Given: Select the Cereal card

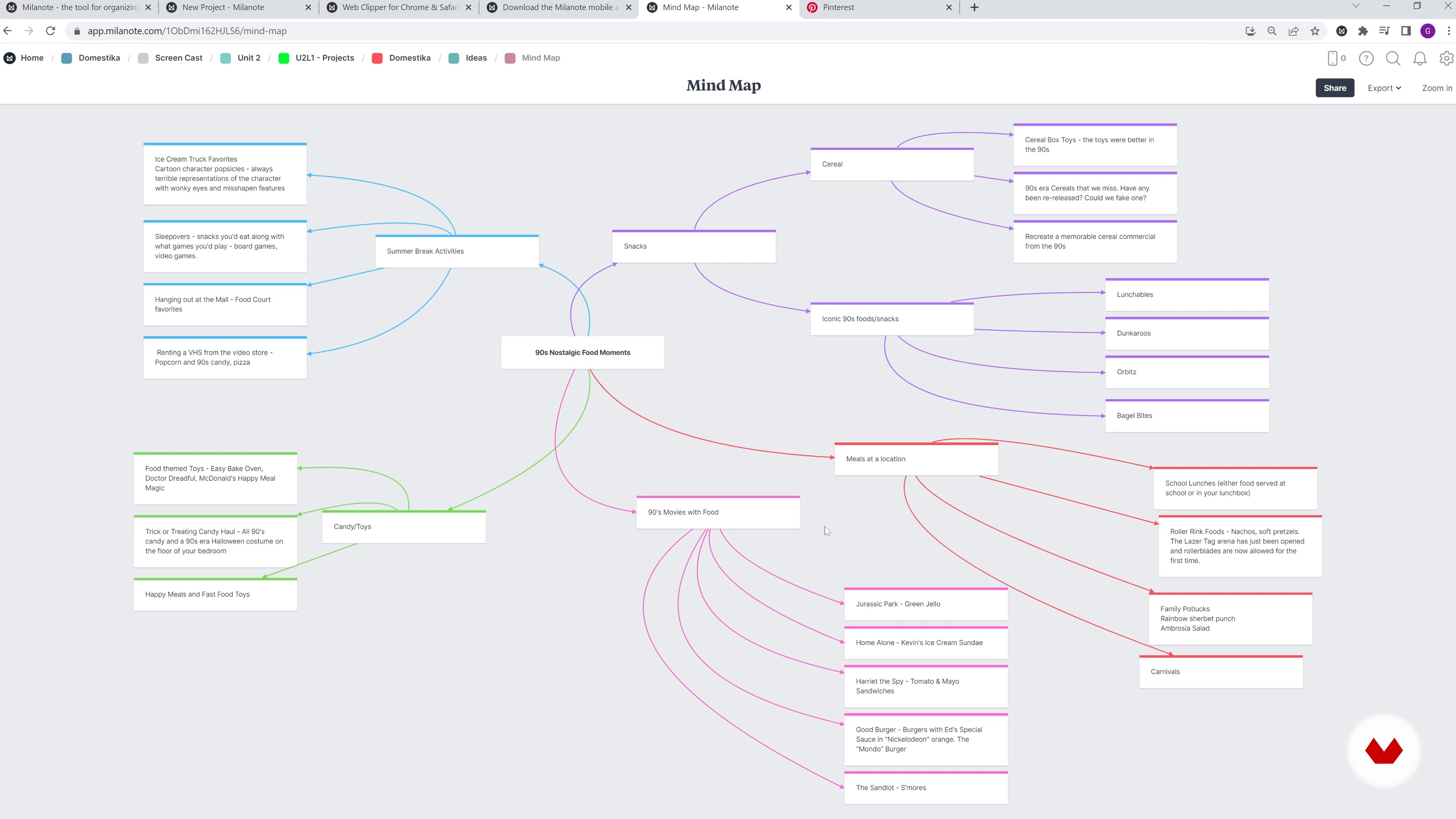Looking at the screenshot, I should (x=892, y=164).
